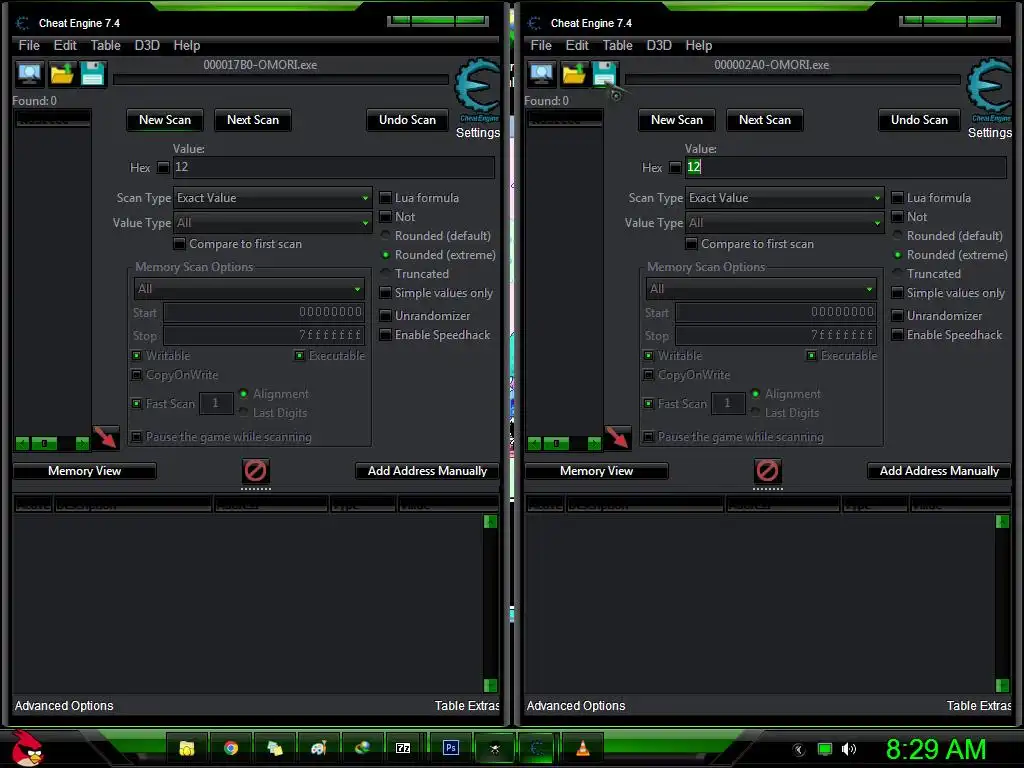Open 7-Zip from the taskbar
This screenshot has height=768, width=1024.
point(403,748)
